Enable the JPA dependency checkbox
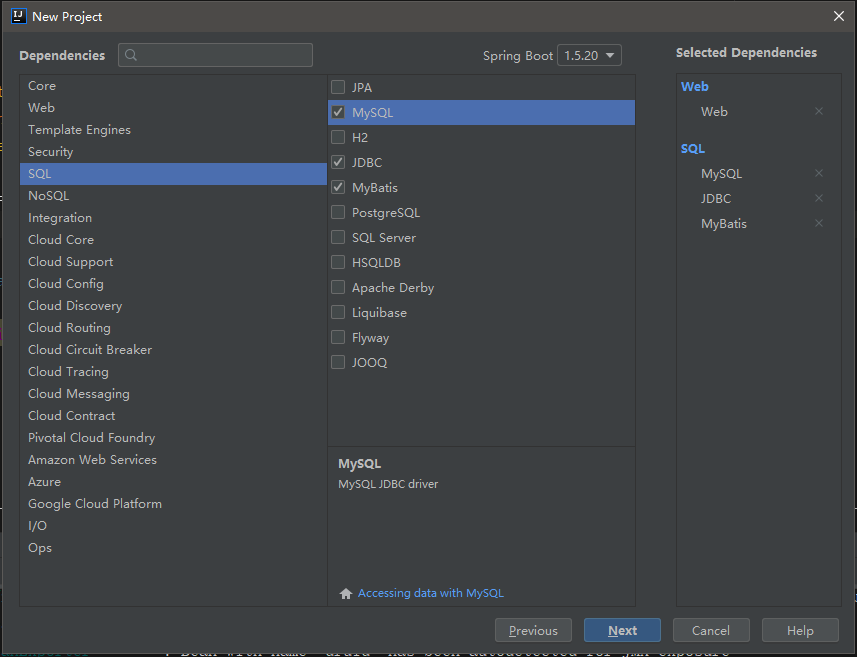857x657 pixels. [x=338, y=87]
